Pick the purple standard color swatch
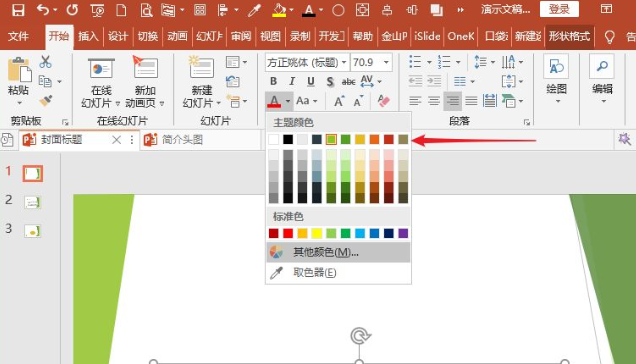 (403, 233)
